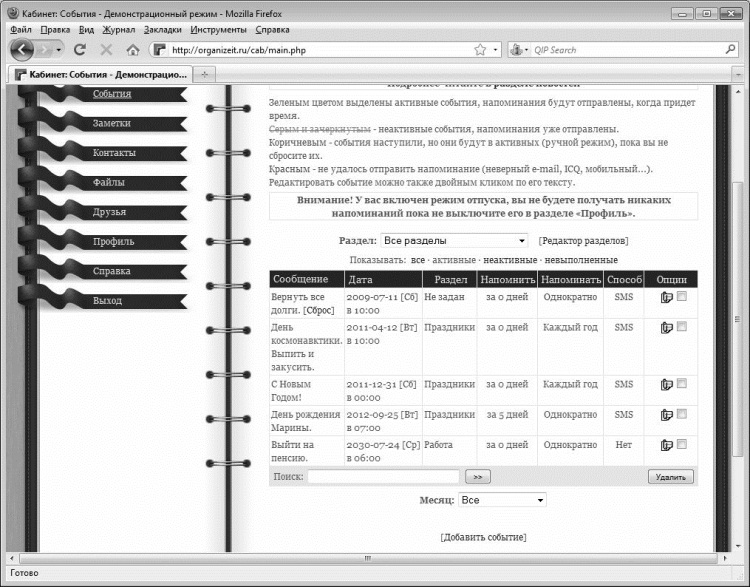This screenshot has height=587, width=750.
Task: Click '[Сброс]' on 'Вернуть все долги'
Action: click(319, 310)
